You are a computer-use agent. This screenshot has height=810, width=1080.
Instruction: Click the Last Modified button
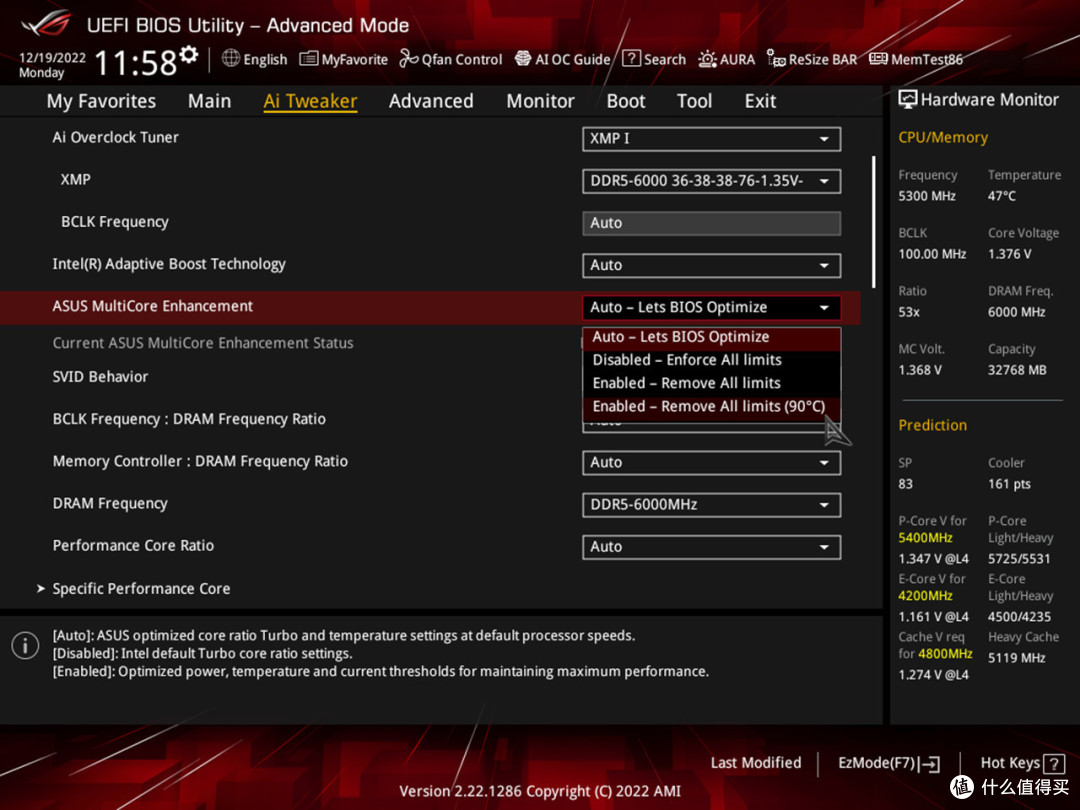click(x=756, y=763)
